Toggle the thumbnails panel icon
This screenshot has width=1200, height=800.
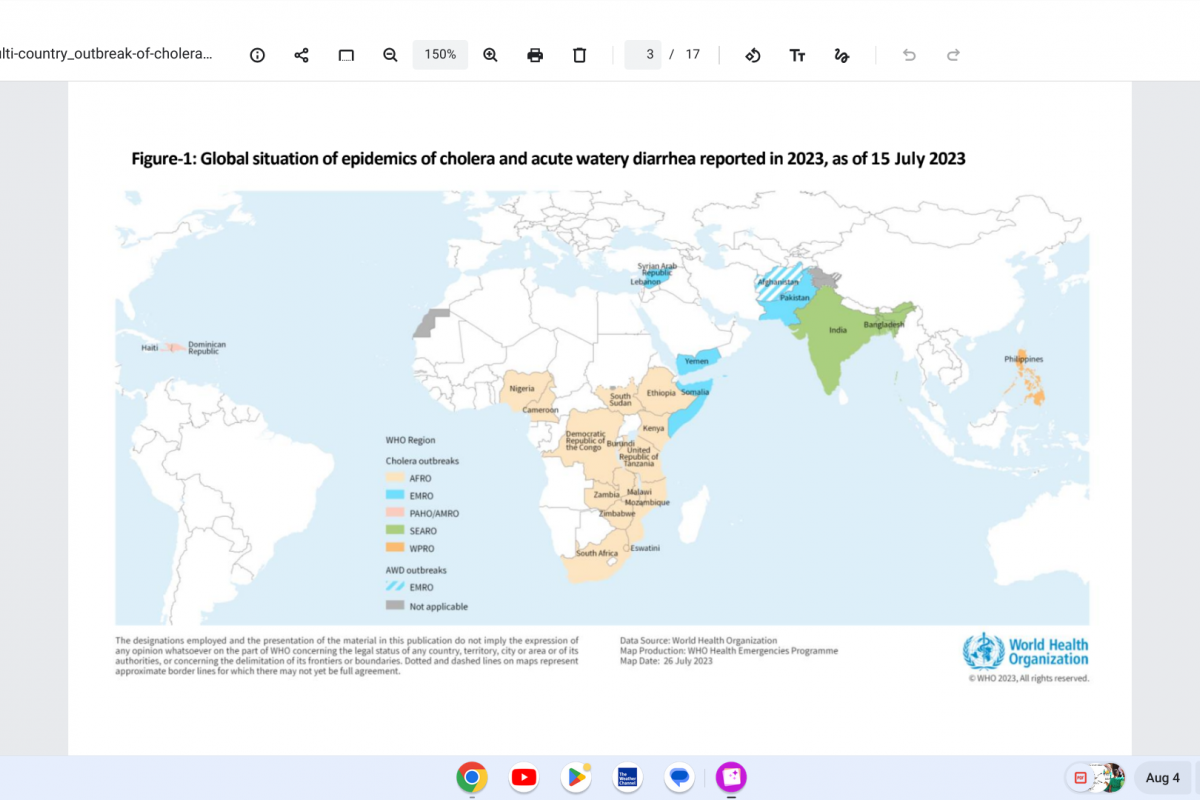pos(346,55)
